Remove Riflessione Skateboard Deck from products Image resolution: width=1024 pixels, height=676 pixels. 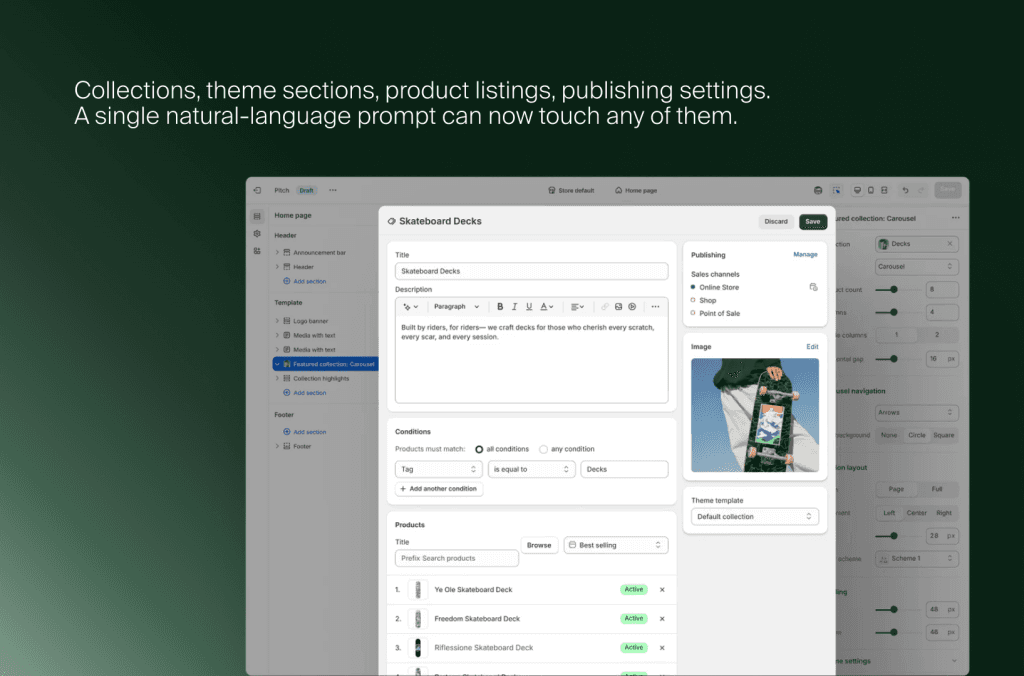click(662, 648)
